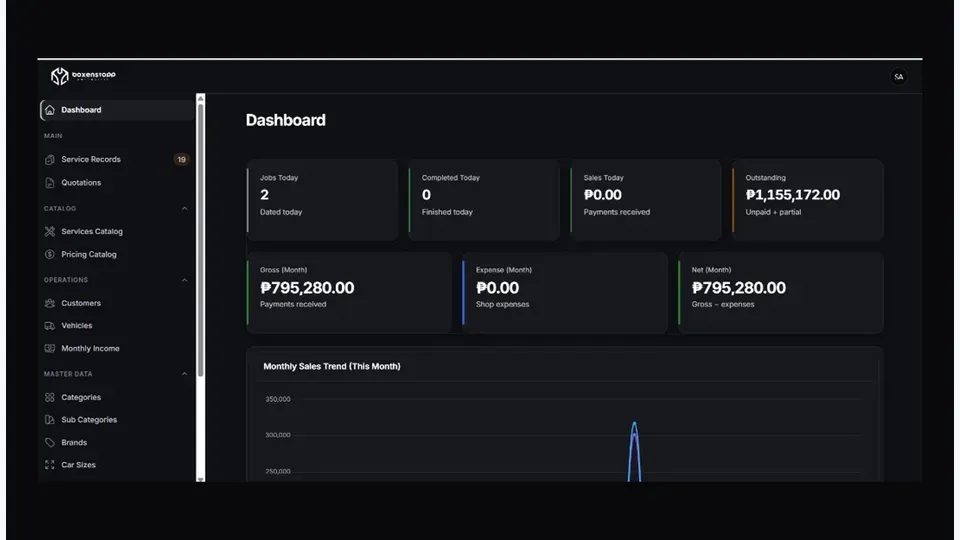
Task: Open the SA user avatar
Action: click(x=898, y=77)
